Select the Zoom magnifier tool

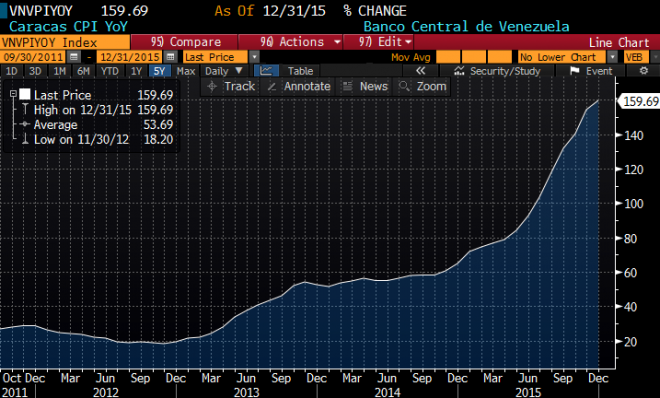tap(423, 86)
